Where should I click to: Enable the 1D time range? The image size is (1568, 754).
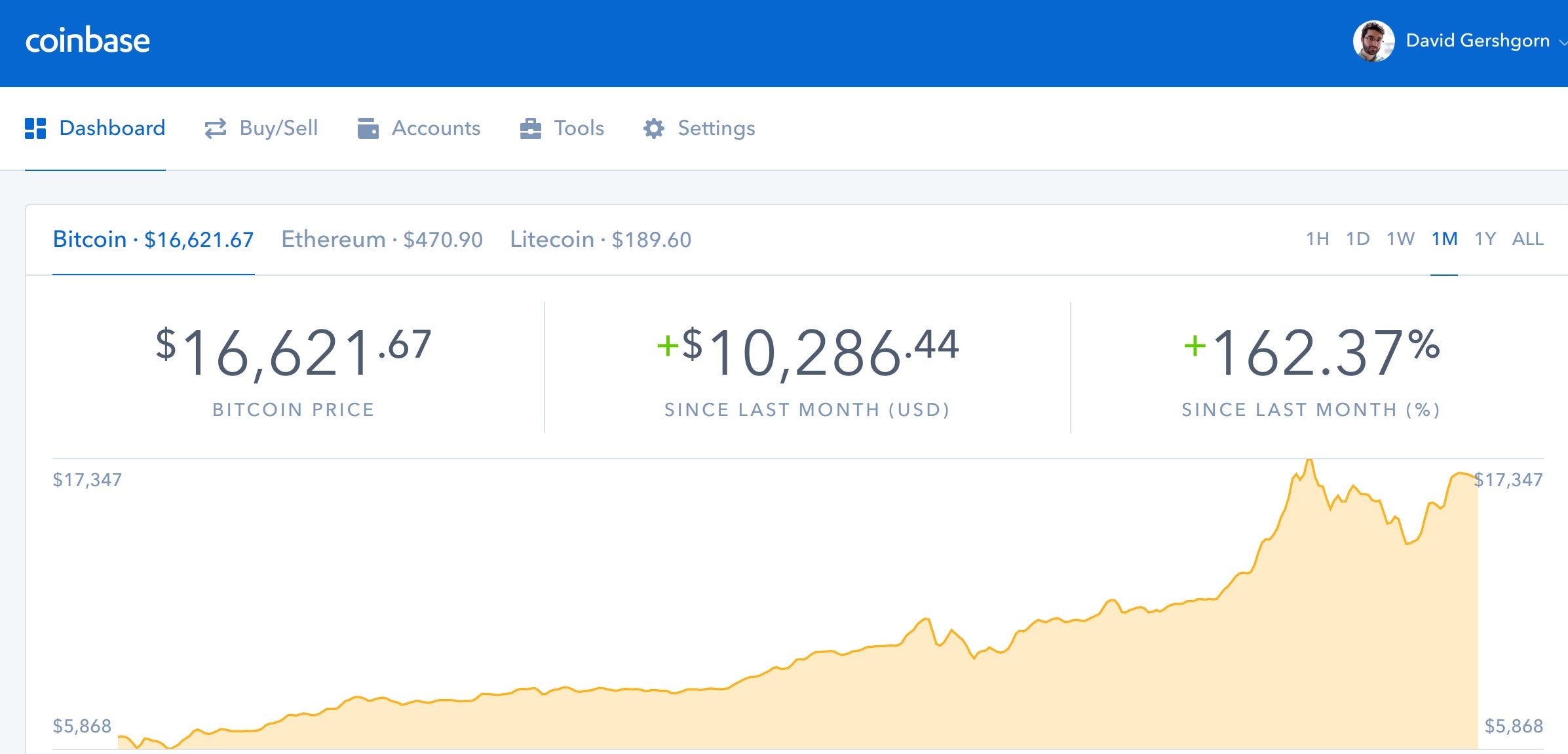tap(1359, 239)
